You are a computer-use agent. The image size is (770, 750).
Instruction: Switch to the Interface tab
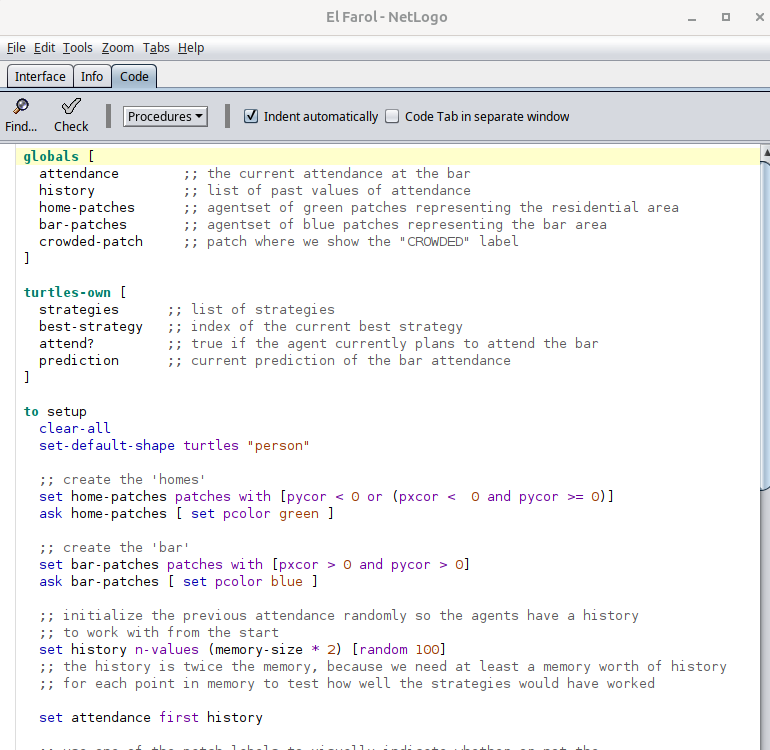tap(40, 76)
